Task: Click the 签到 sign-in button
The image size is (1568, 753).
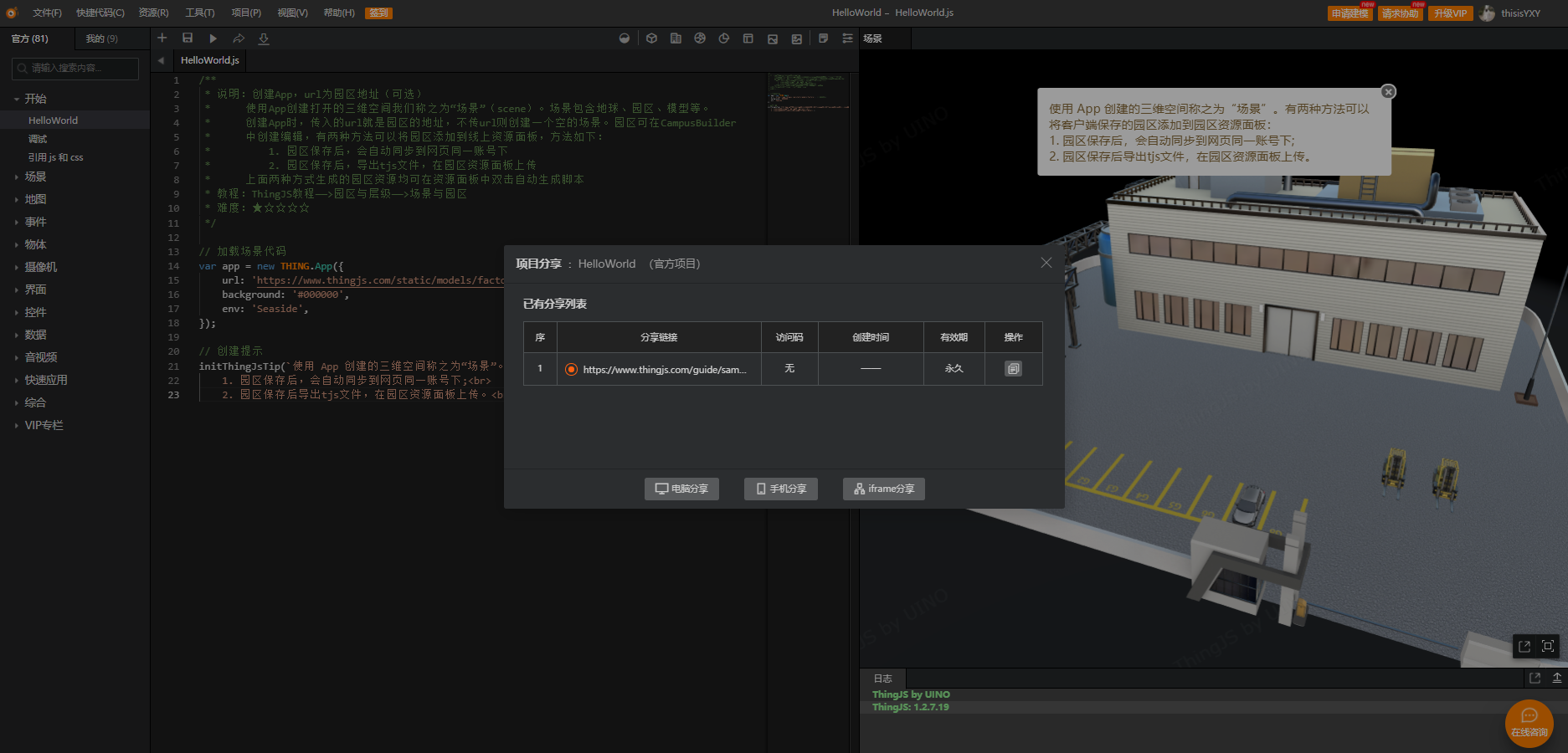Action: pyautogui.click(x=379, y=13)
